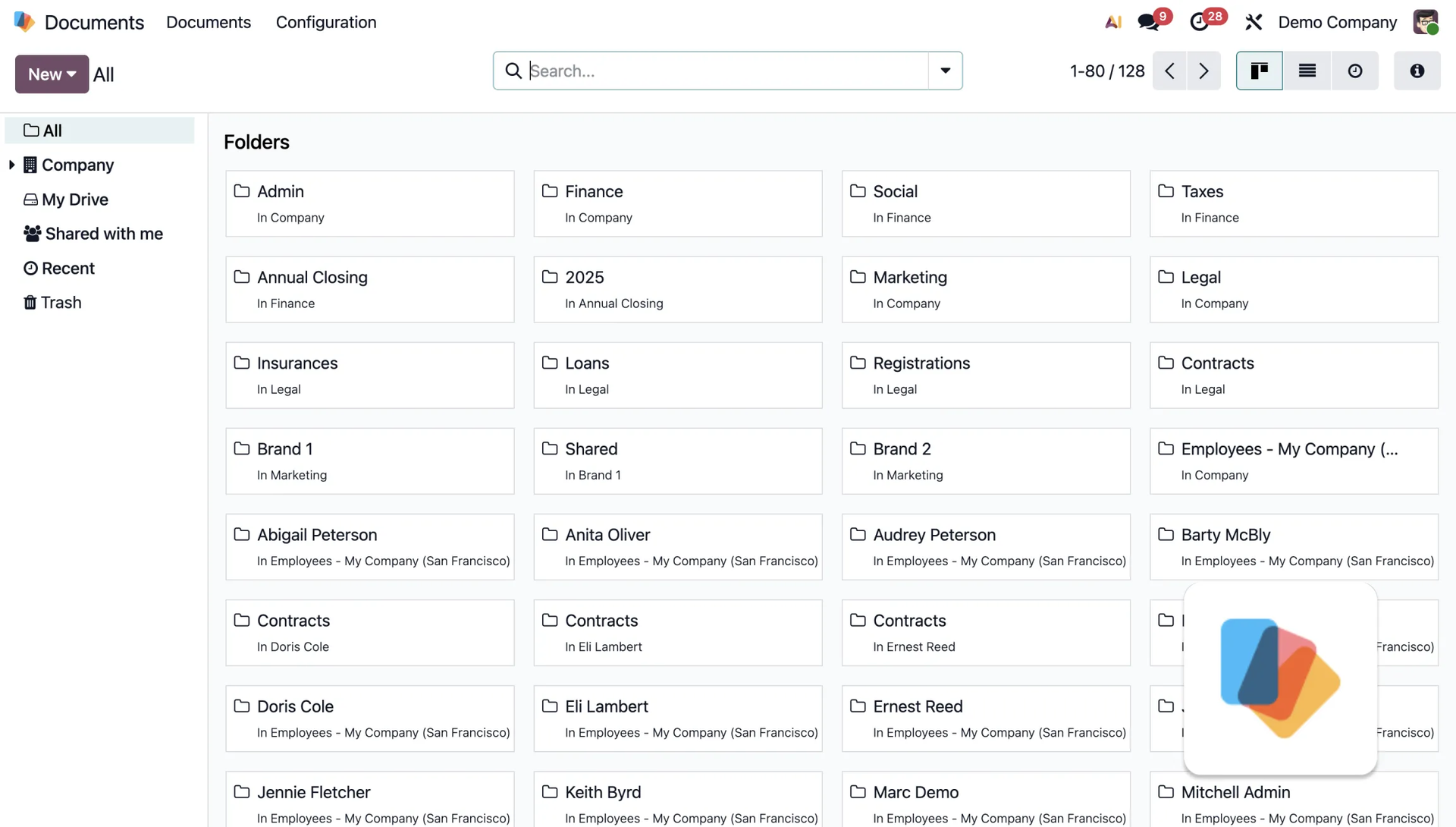This screenshot has width=1456, height=827.
Task: Open the Documents menu
Action: click(209, 22)
